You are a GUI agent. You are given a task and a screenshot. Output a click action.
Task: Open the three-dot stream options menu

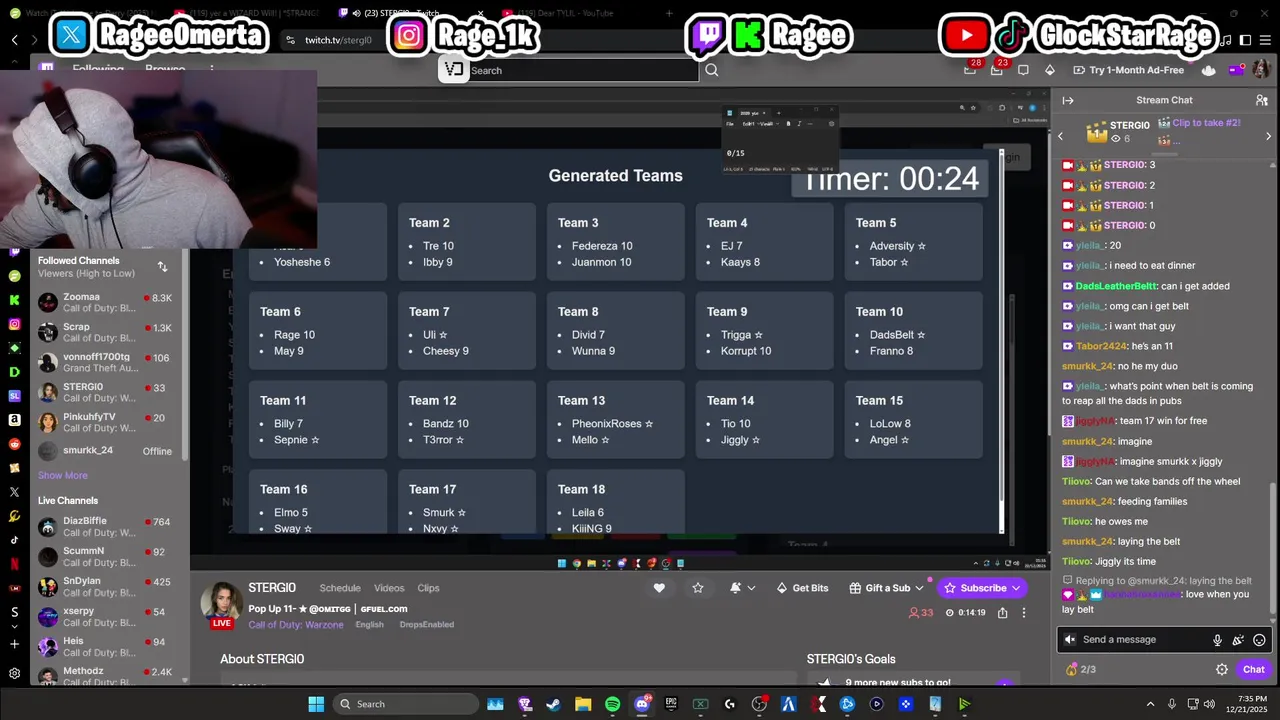tap(1023, 613)
